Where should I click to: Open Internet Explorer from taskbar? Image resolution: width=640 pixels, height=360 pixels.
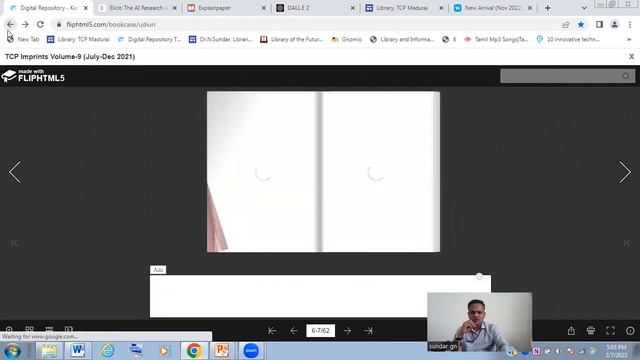click(x=107, y=351)
